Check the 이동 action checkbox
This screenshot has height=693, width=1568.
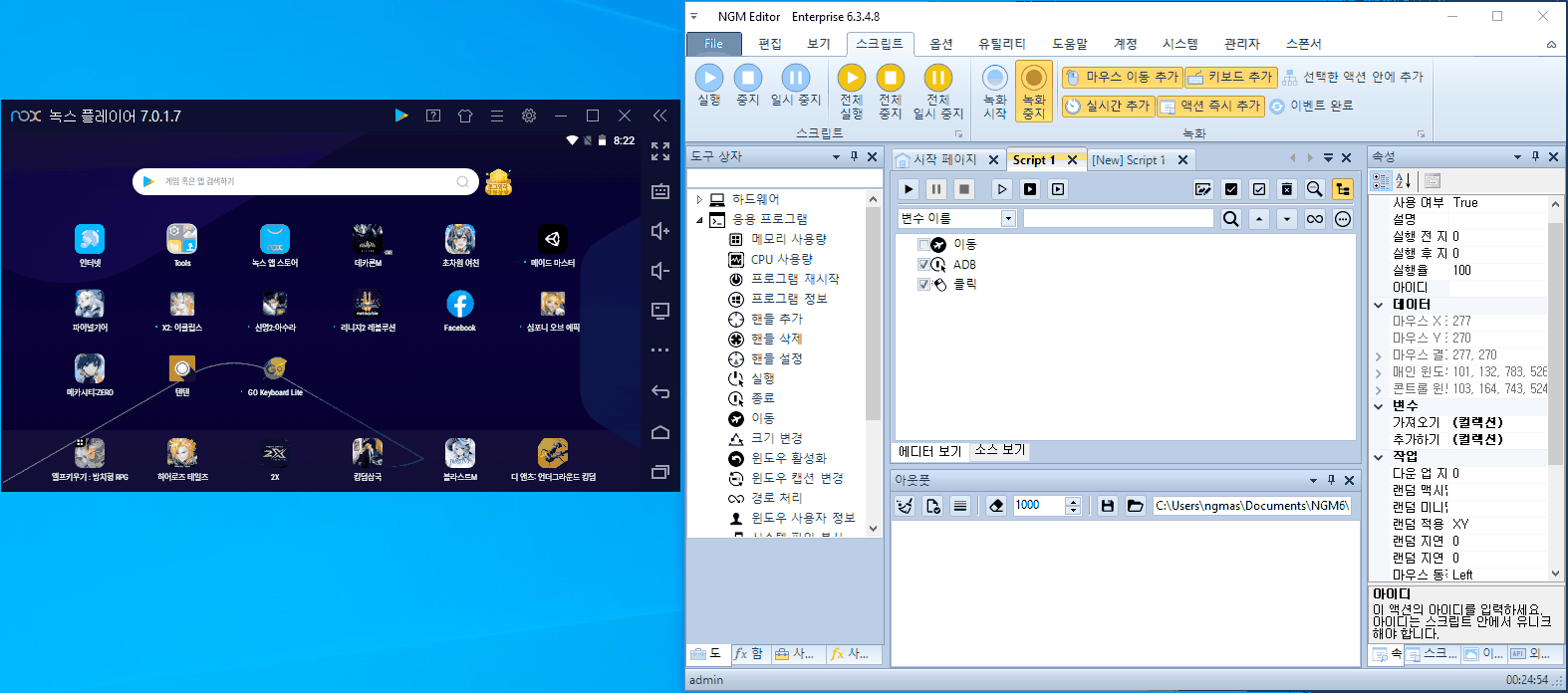point(923,245)
